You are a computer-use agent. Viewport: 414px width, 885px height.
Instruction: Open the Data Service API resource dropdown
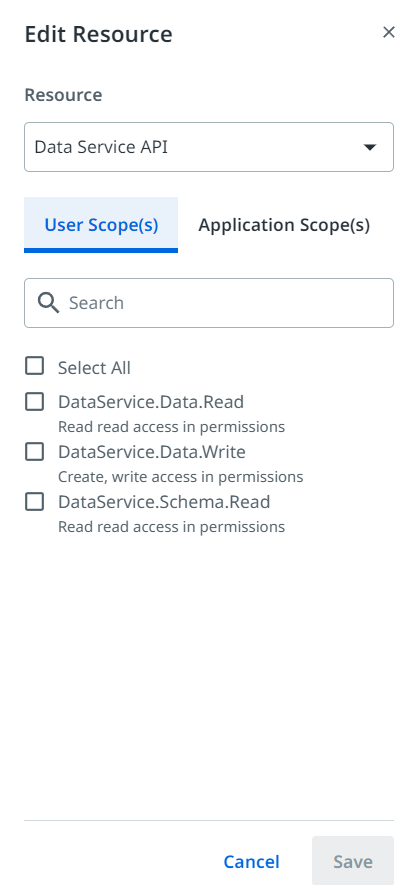(209, 147)
